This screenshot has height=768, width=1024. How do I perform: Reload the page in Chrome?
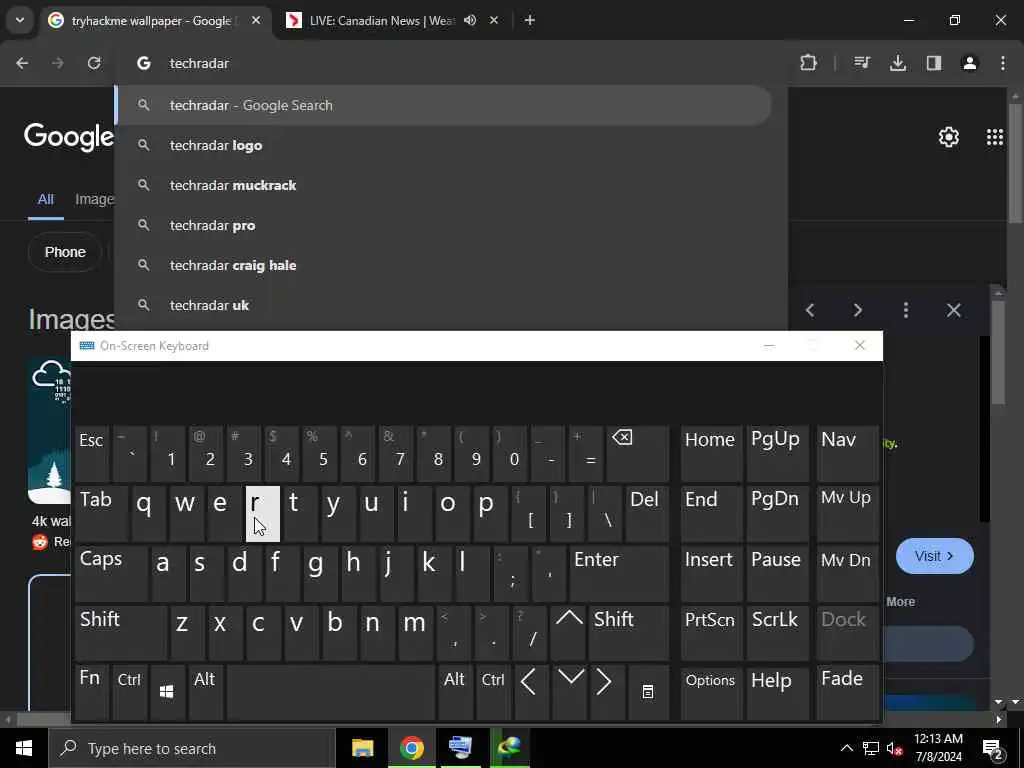click(x=94, y=63)
